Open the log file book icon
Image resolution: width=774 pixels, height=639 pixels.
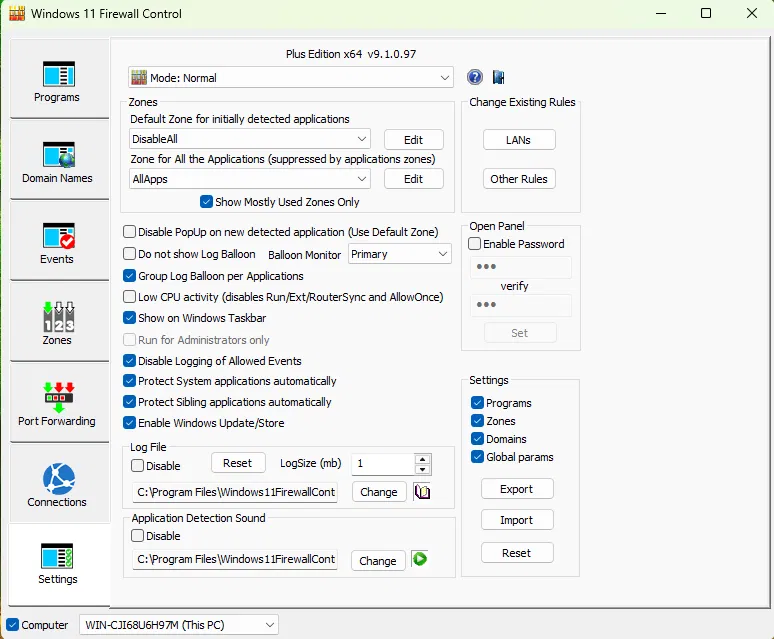(x=422, y=491)
